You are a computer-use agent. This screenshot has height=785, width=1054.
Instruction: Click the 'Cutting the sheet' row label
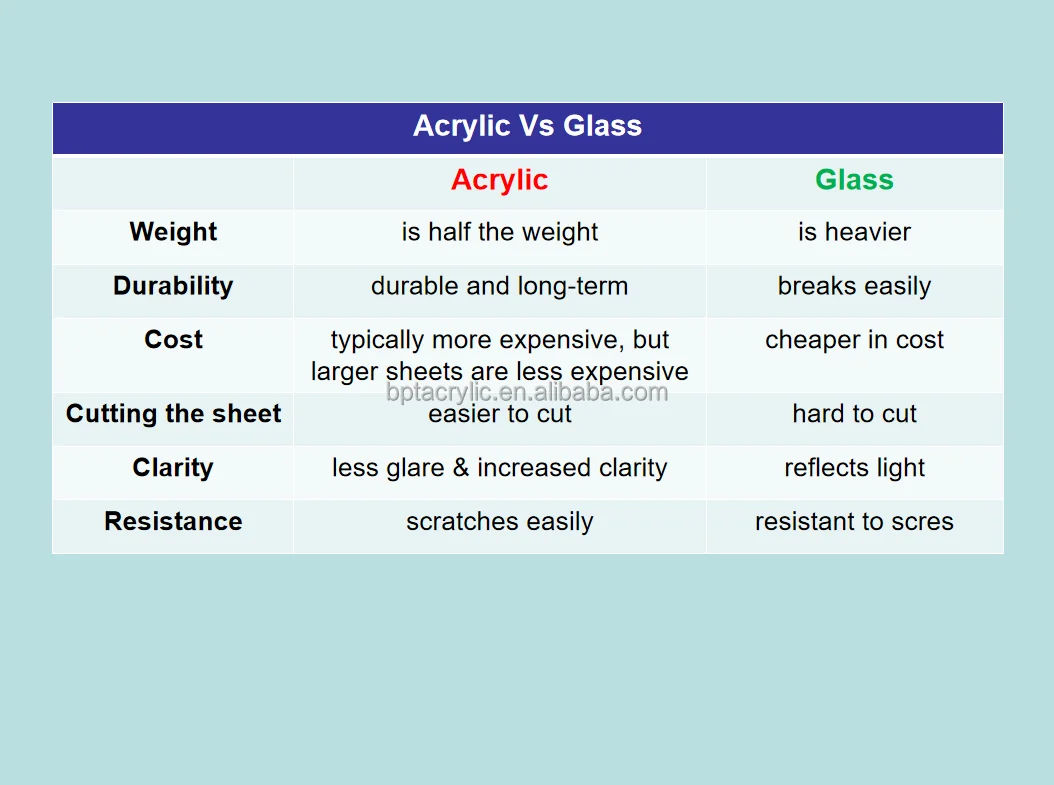(x=173, y=414)
